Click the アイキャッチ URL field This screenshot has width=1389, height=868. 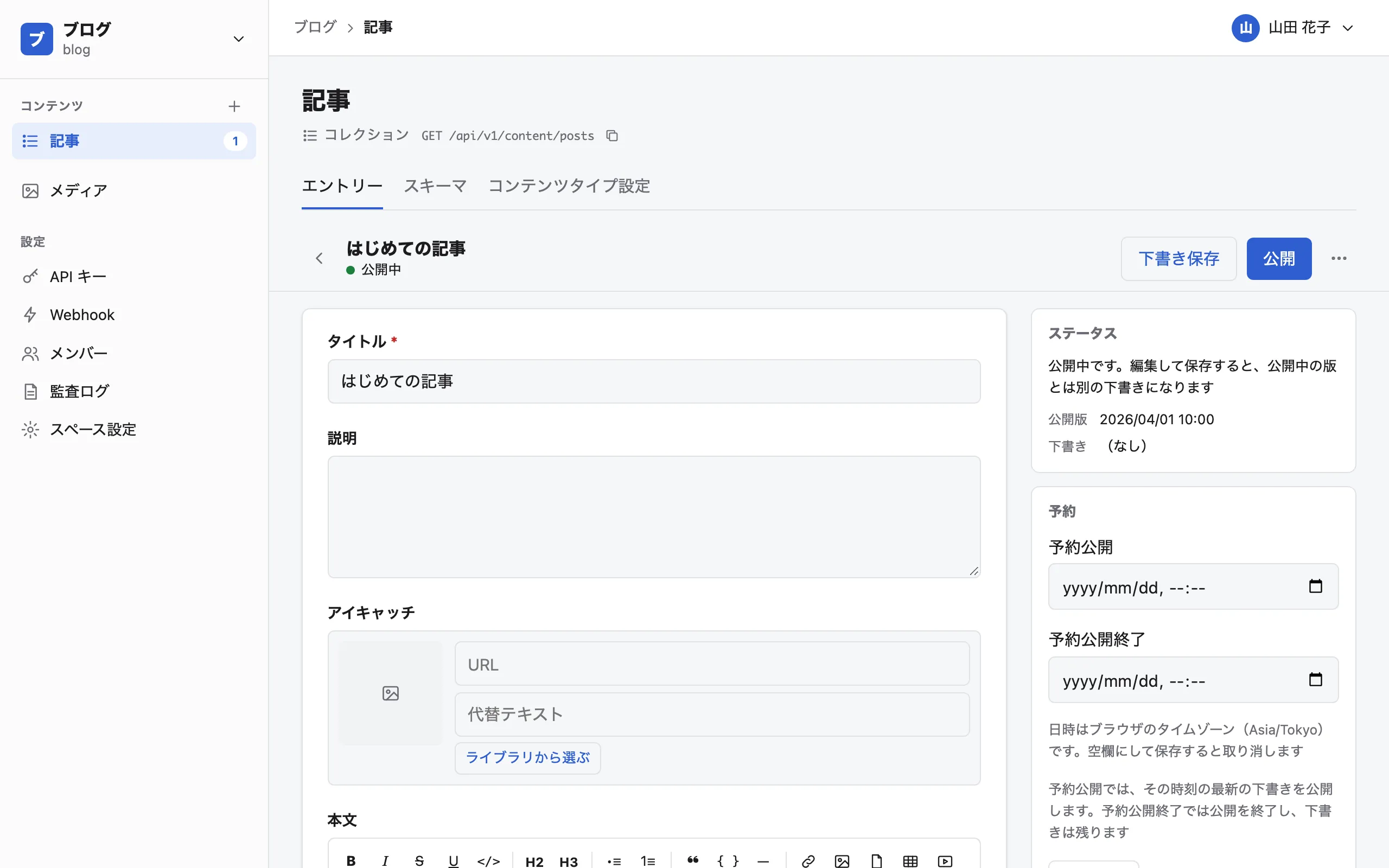(x=712, y=664)
